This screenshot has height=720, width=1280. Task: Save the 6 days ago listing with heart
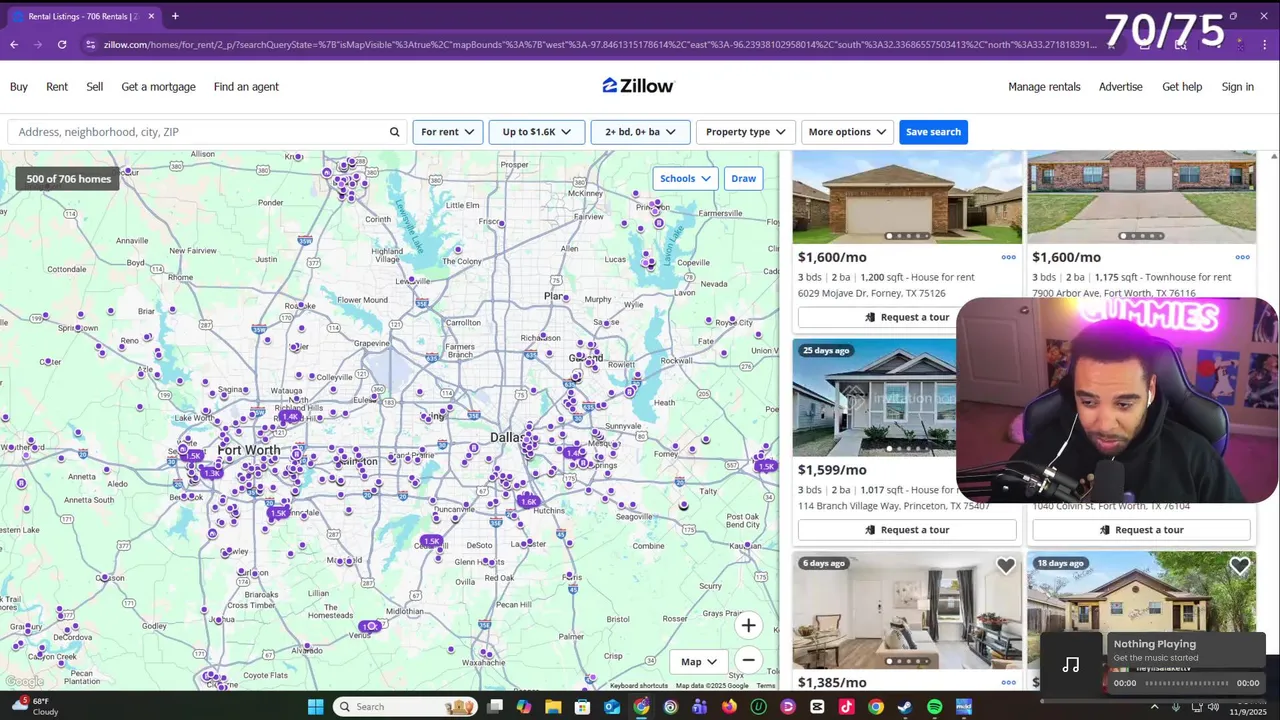pyautogui.click(x=1005, y=567)
